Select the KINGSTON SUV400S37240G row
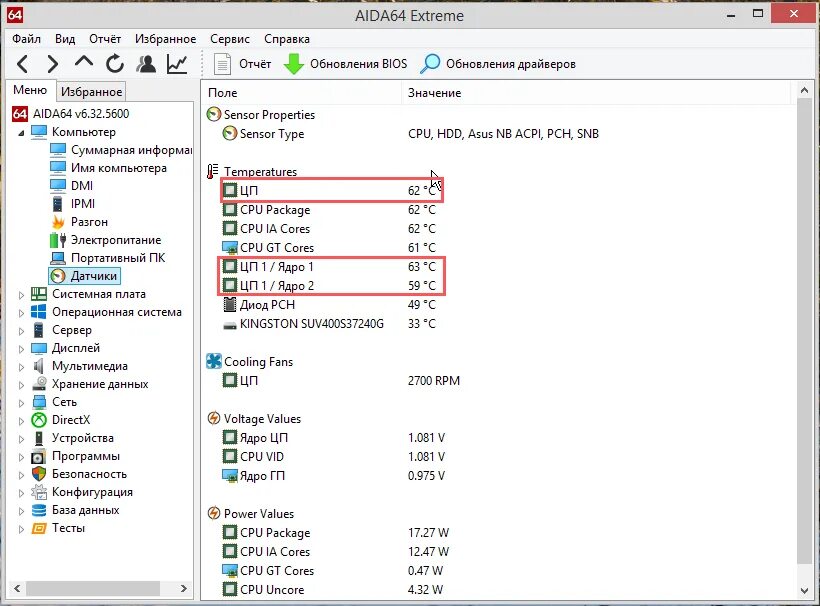 click(x=329, y=324)
